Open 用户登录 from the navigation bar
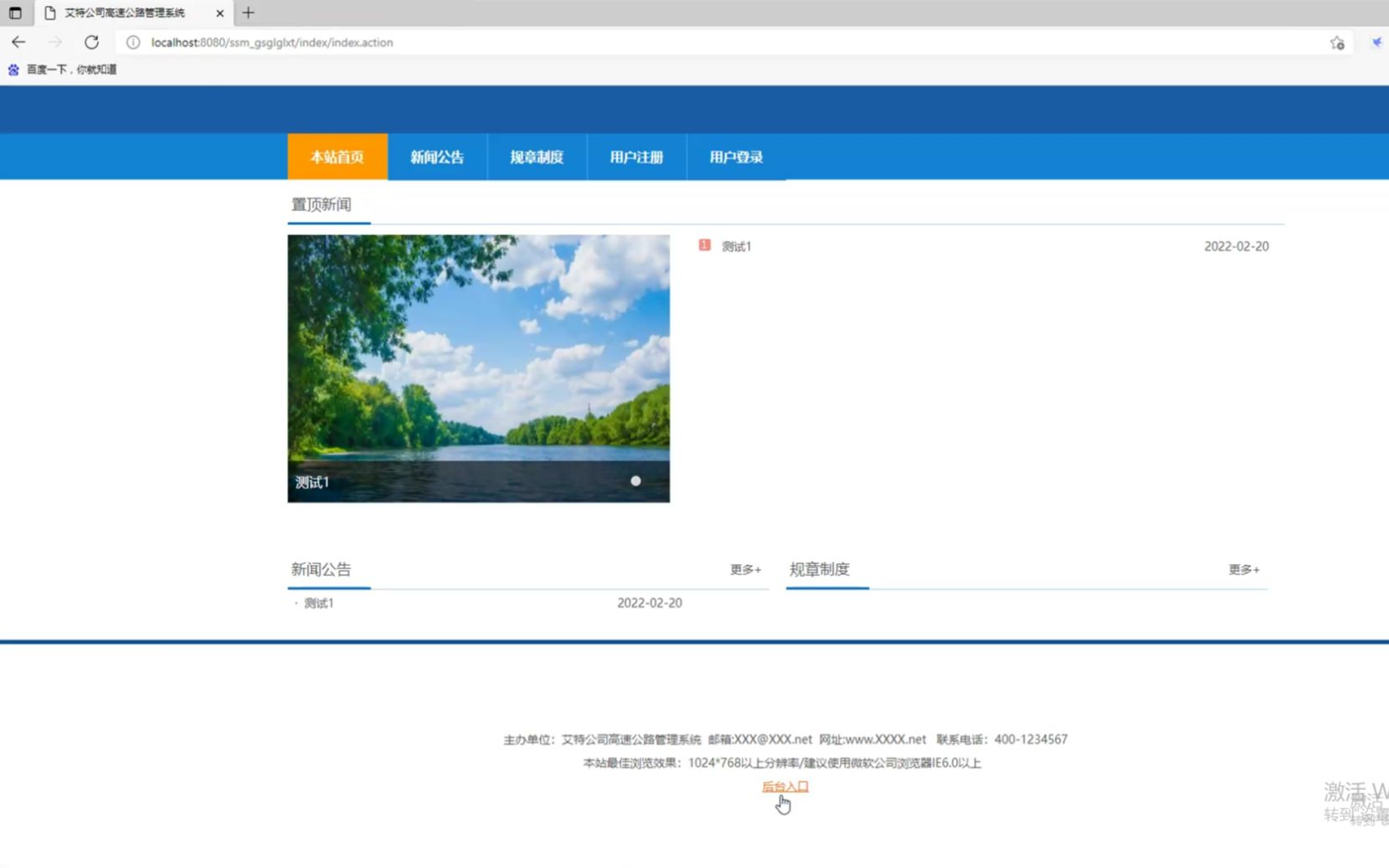 735,157
